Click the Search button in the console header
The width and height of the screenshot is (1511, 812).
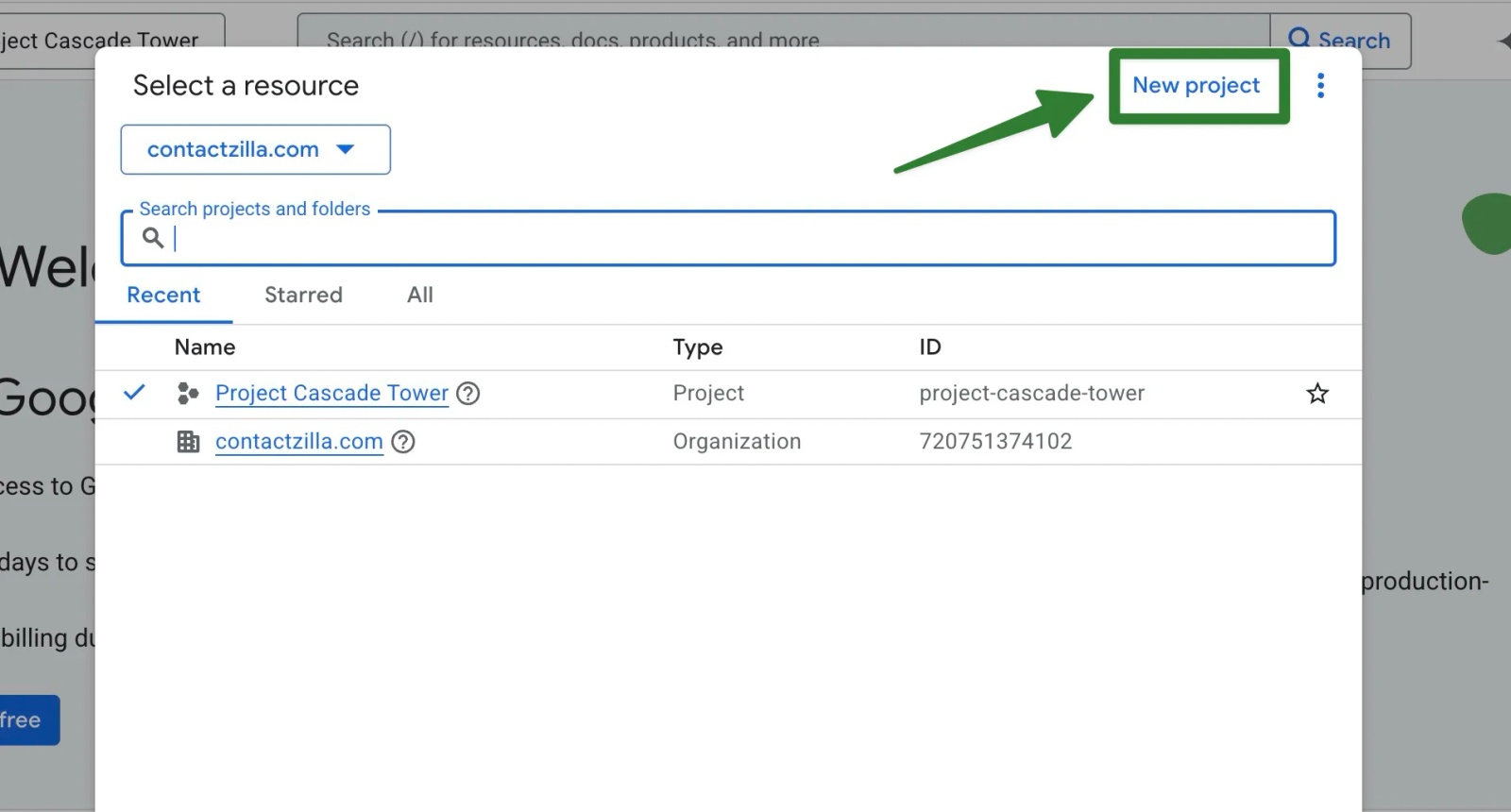coord(1340,41)
